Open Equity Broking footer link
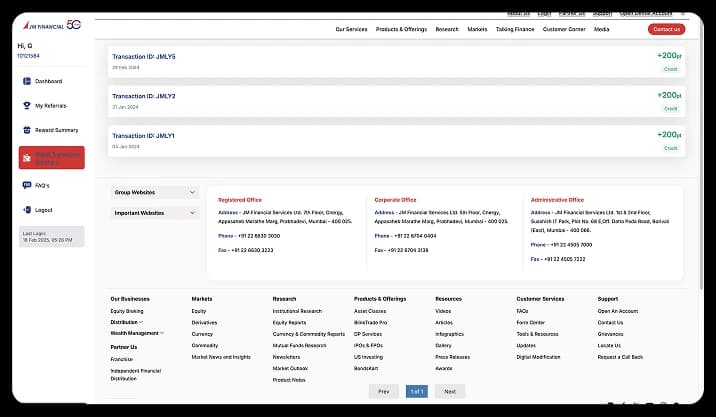The width and height of the screenshot is (716, 417). point(127,311)
